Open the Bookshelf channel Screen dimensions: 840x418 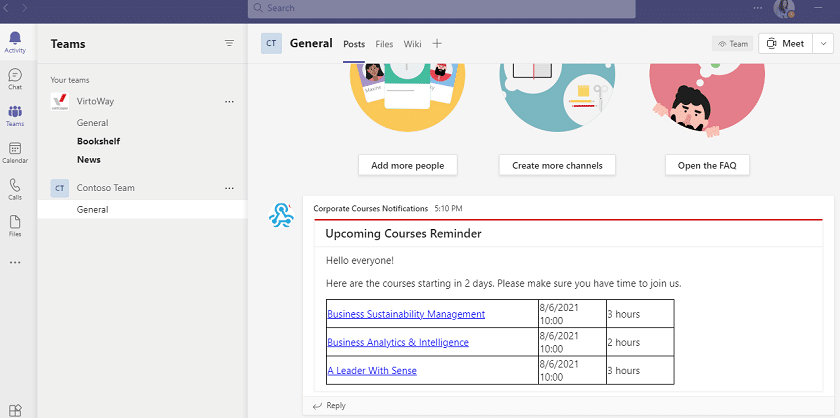click(99, 141)
